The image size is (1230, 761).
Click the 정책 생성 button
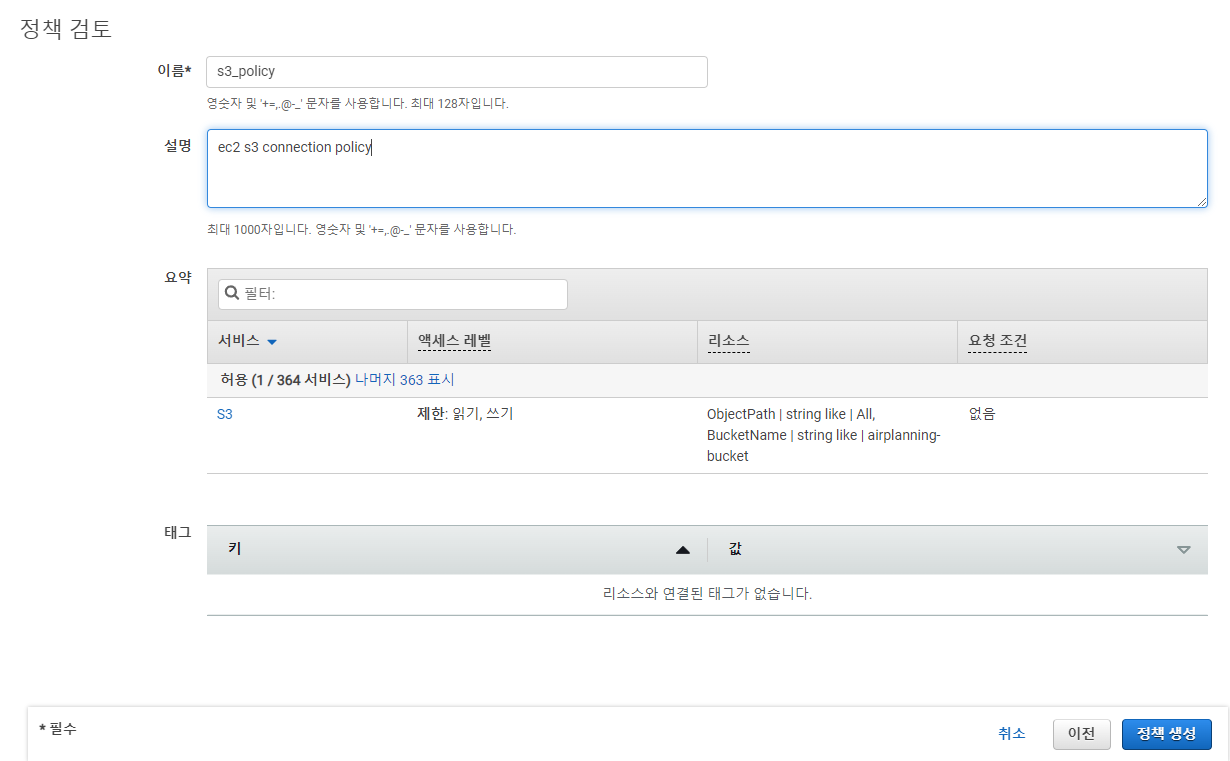point(1167,734)
